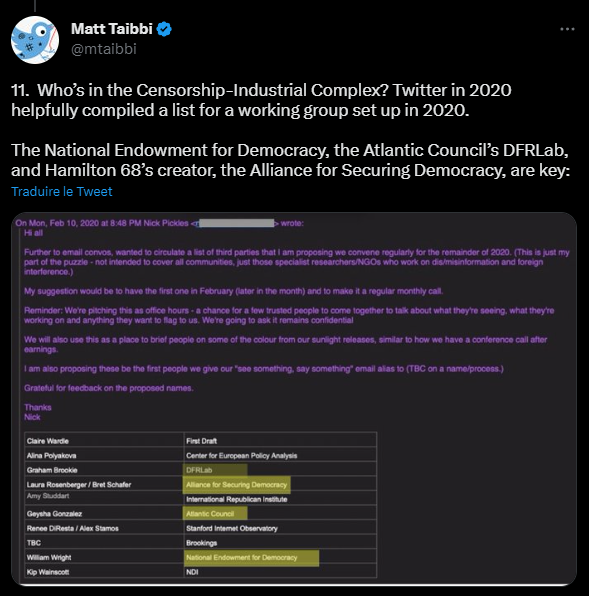Click Traduire le Tweet link
Image resolution: width=589 pixels, height=596 pixels.
[x=62, y=192]
